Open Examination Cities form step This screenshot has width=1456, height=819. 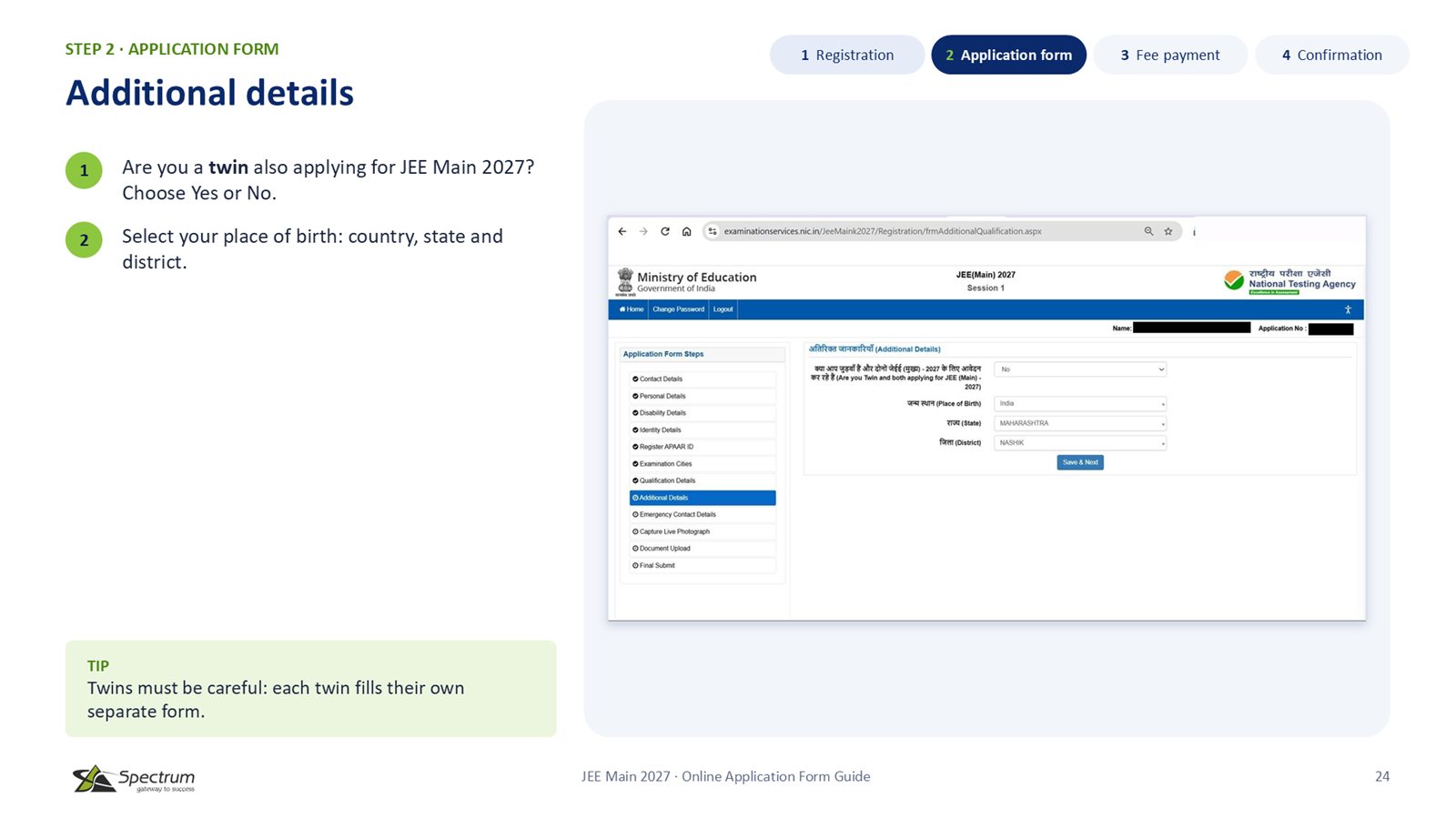(x=703, y=464)
